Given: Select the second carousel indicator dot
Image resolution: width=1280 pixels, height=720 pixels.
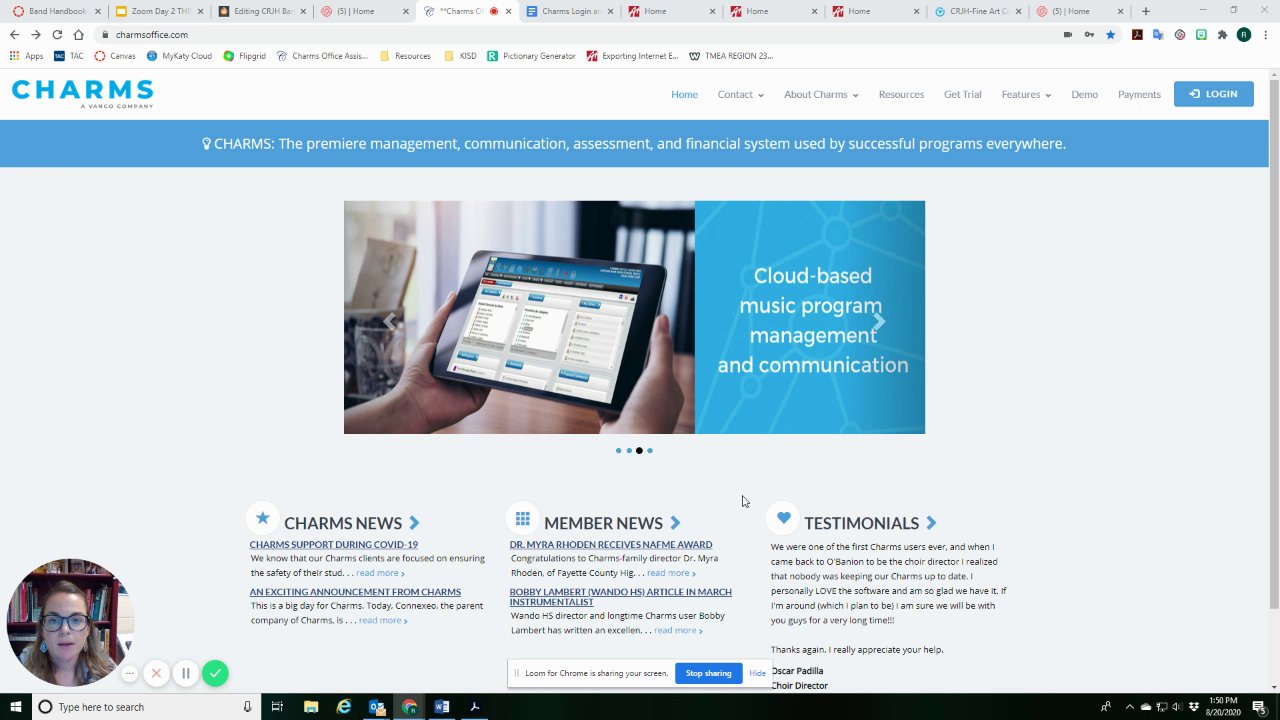Looking at the screenshot, I should (628, 451).
